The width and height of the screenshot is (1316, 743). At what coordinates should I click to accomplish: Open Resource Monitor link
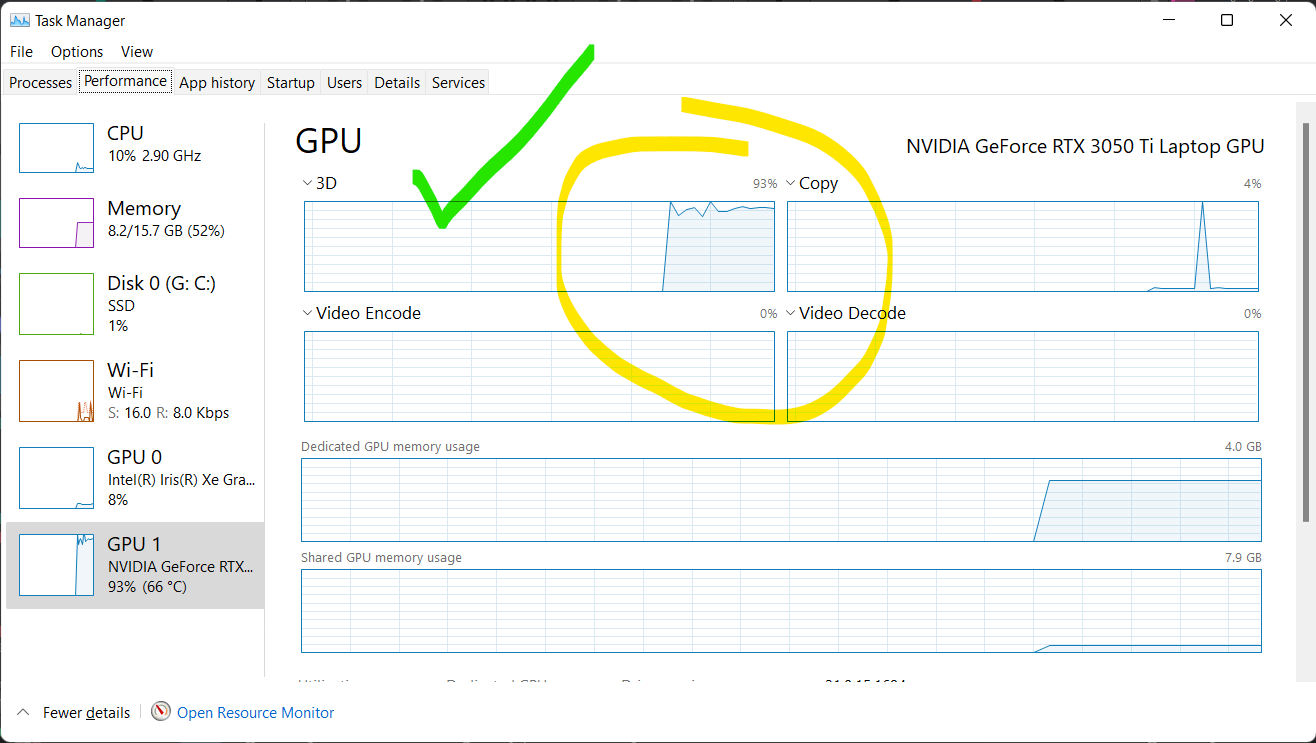[x=255, y=713]
